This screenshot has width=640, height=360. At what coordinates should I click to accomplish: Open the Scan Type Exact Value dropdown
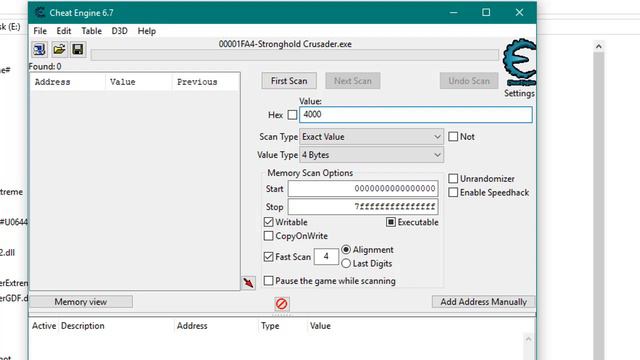pyautogui.click(x=371, y=137)
